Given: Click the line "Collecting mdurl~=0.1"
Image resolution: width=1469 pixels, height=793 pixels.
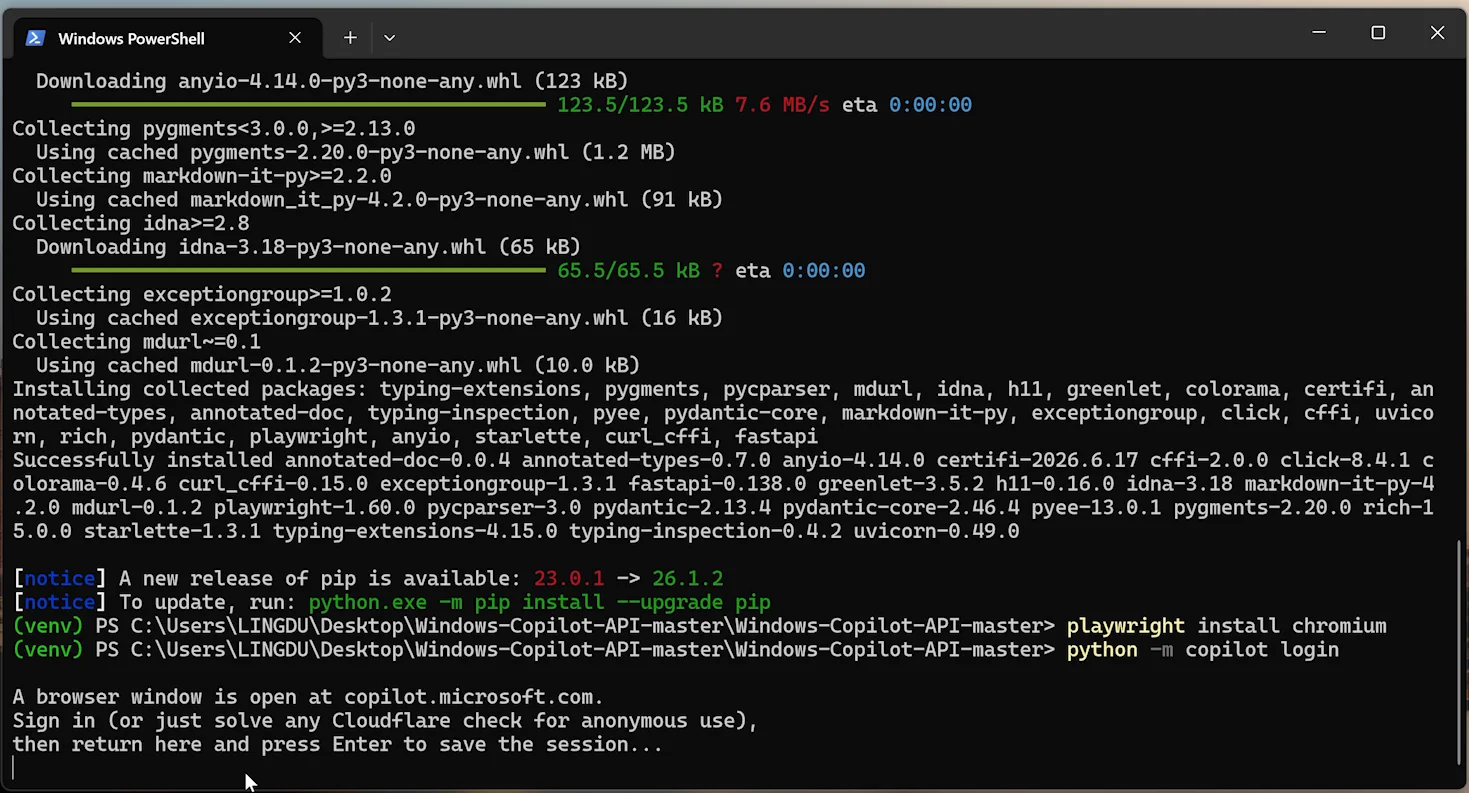Looking at the screenshot, I should (136, 342).
